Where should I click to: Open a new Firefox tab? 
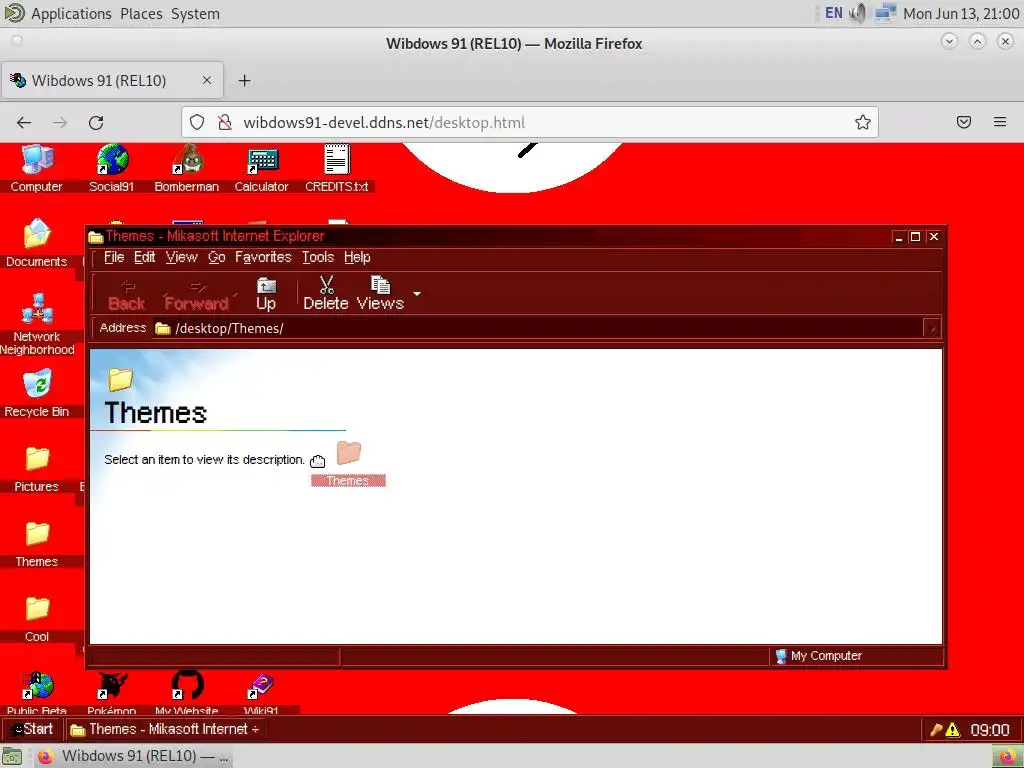coord(244,80)
